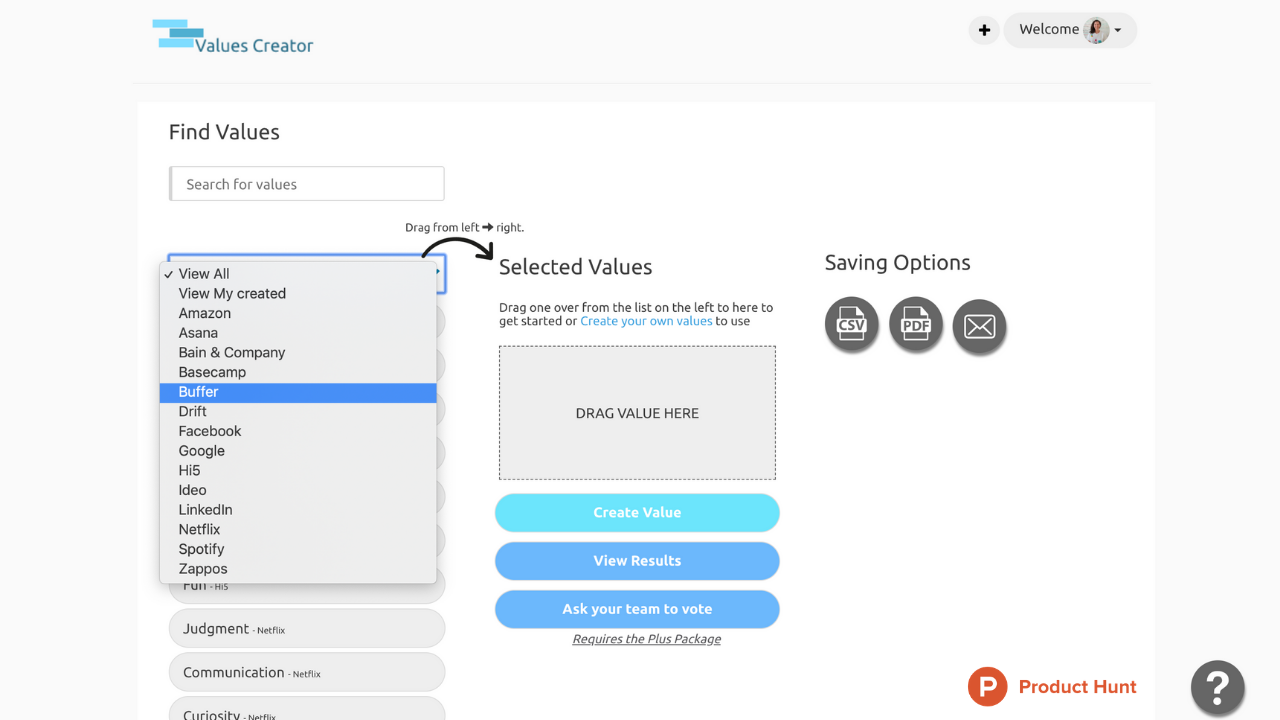Click the View Results button
Image resolution: width=1280 pixels, height=720 pixels.
tap(637, 560)
